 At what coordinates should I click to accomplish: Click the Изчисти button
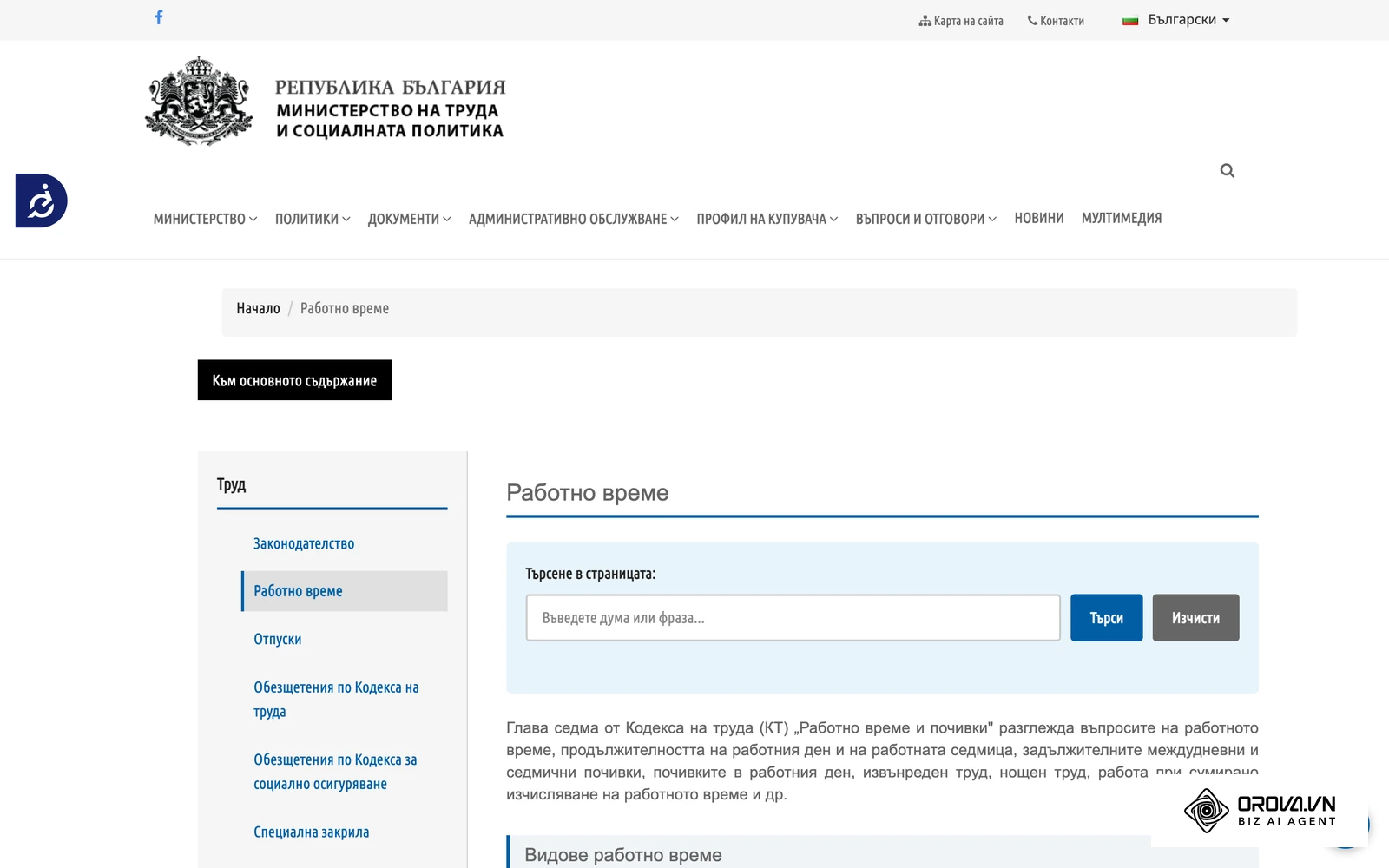click(1195, 618)
